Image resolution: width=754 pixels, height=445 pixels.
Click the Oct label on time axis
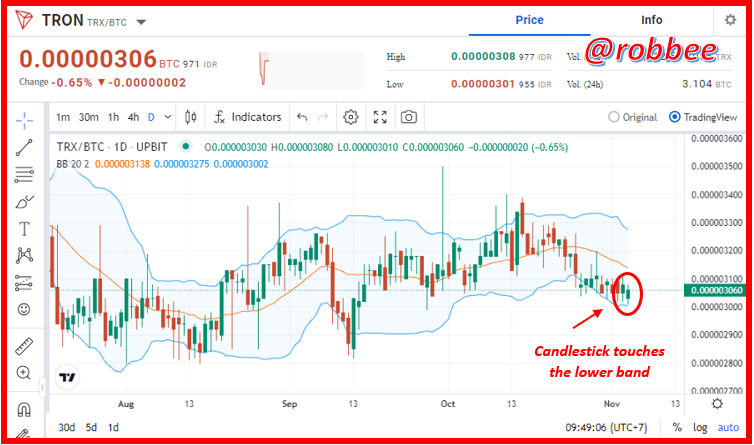448,404
